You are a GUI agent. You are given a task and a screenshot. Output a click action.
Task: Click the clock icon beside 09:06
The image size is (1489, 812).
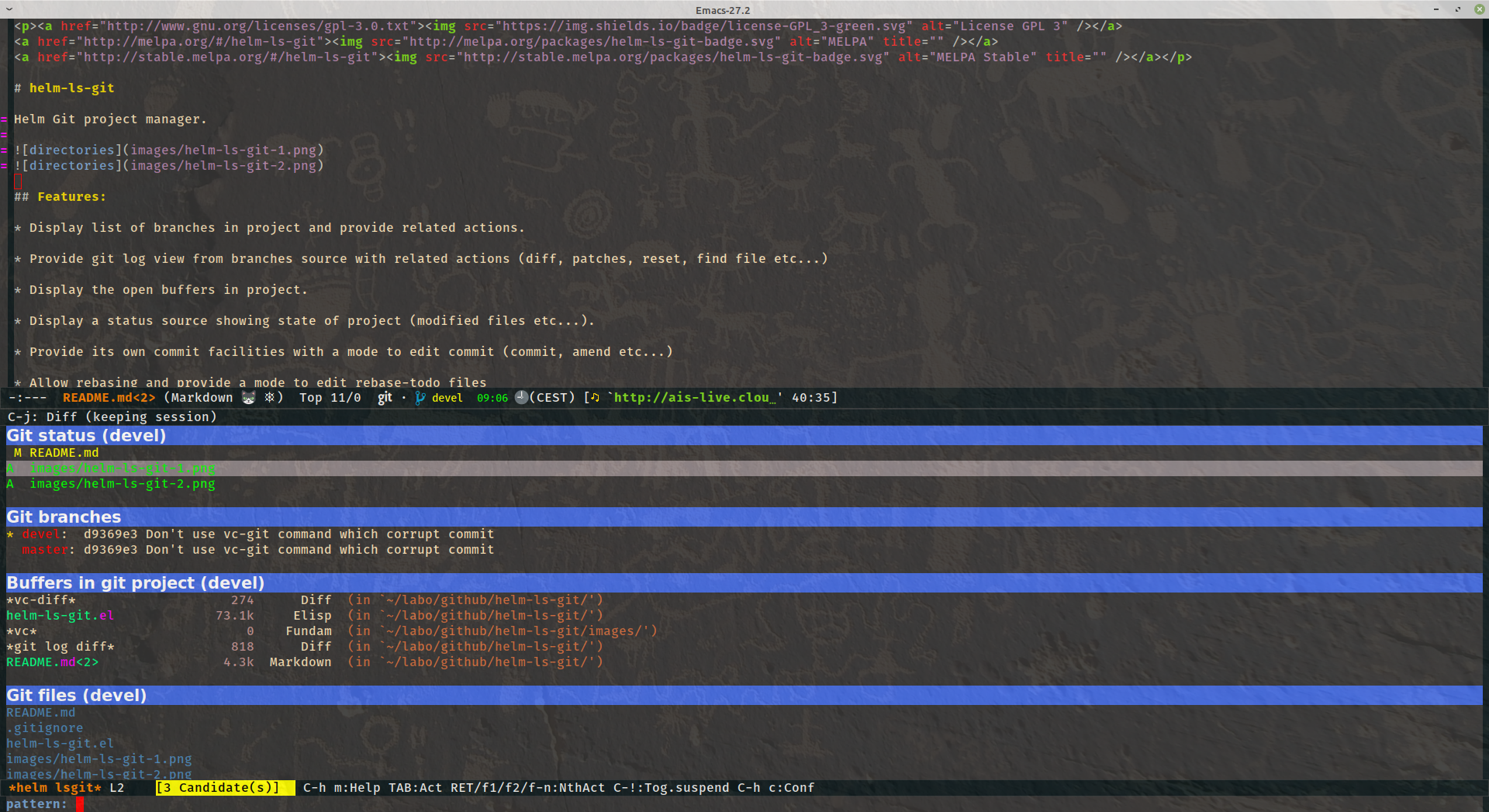click(x=522, y=398)
